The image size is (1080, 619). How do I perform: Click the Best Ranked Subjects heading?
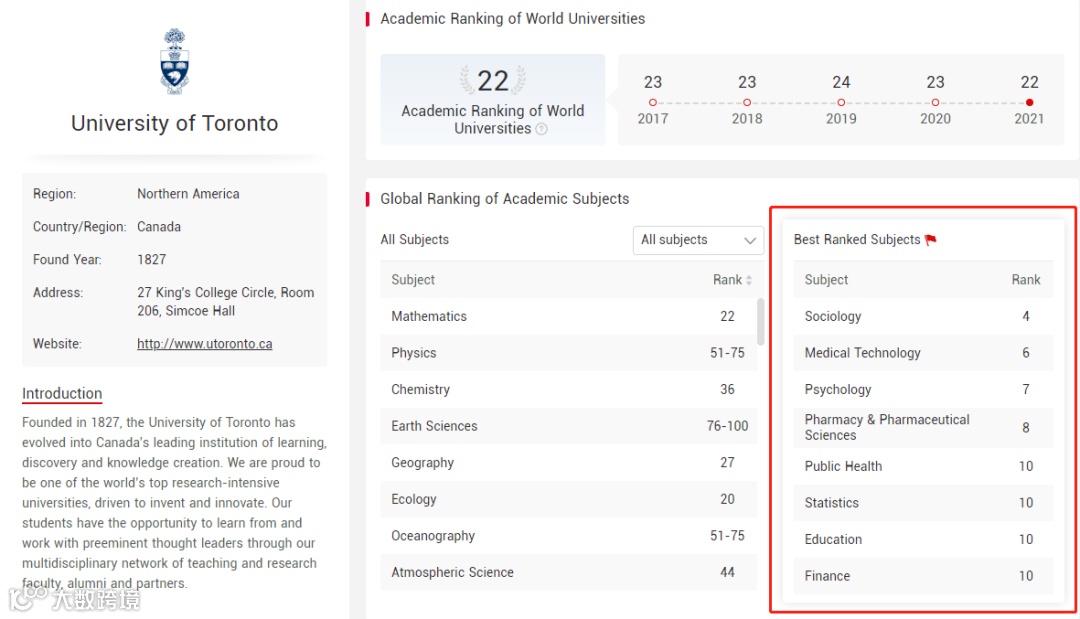(857, 240)
